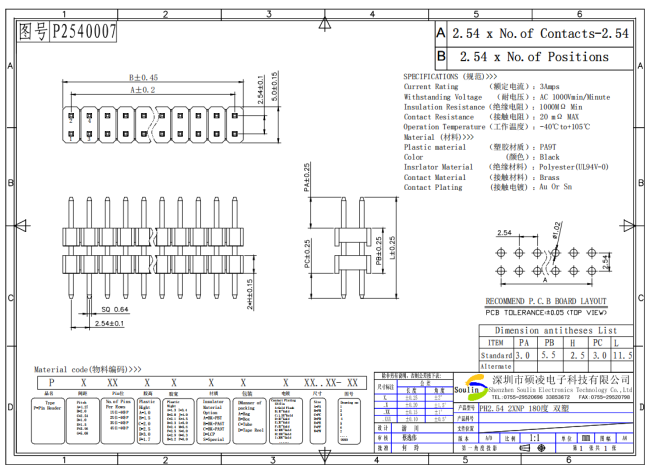Click the 1:1 scale value in title block

point(535,439)
